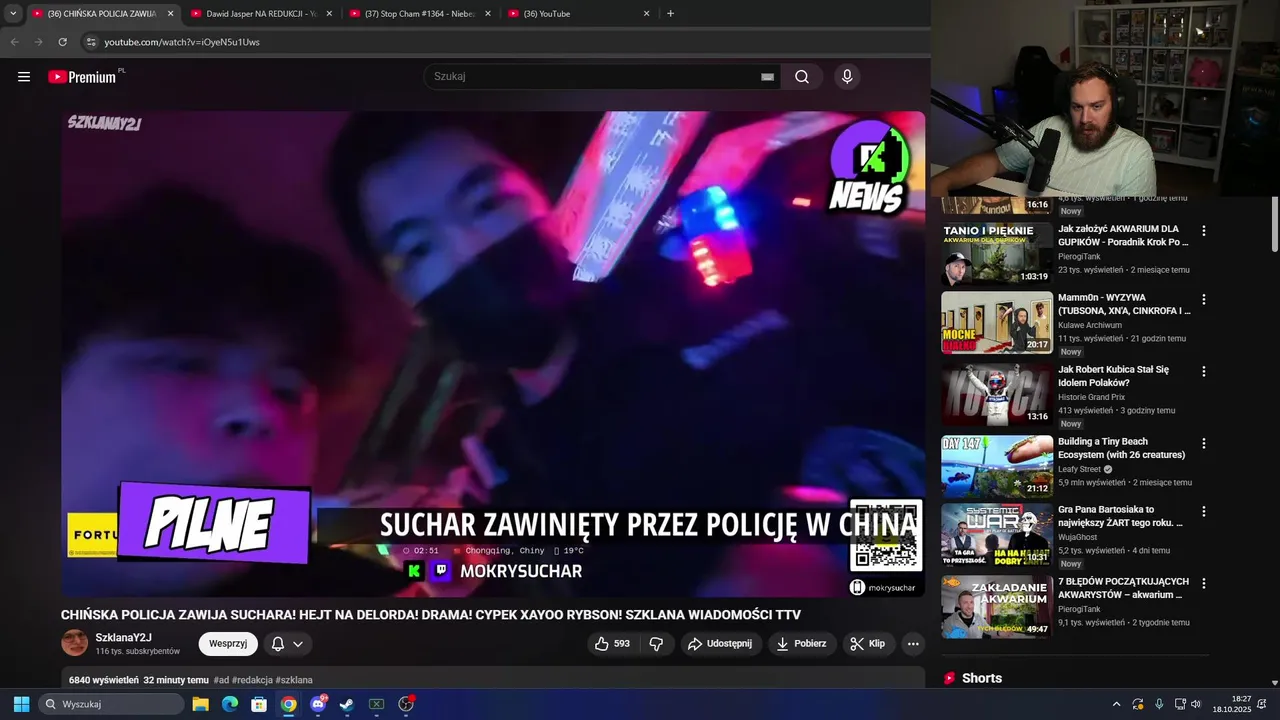1280x720 pixels.
Task: Open Gra Pana Bartosiaka video thumbnail
Action: [996, 535]
